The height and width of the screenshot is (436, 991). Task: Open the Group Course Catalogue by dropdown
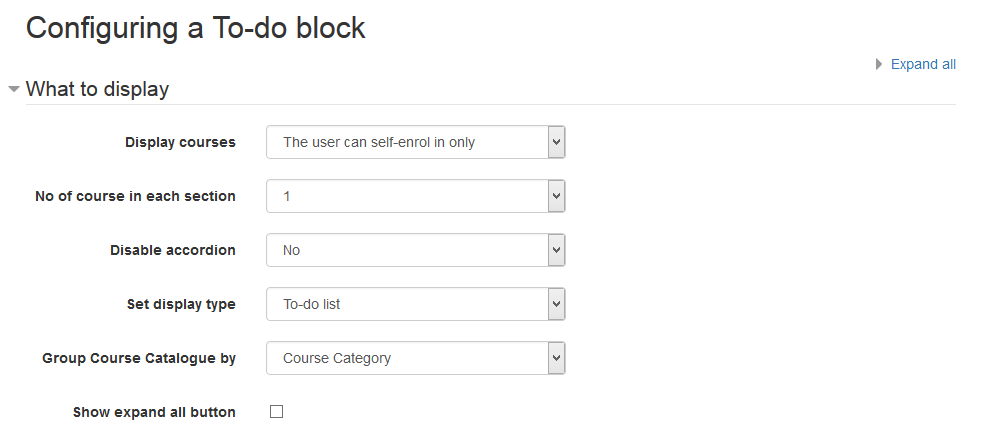pyautogui.click(x=407, y=358)
